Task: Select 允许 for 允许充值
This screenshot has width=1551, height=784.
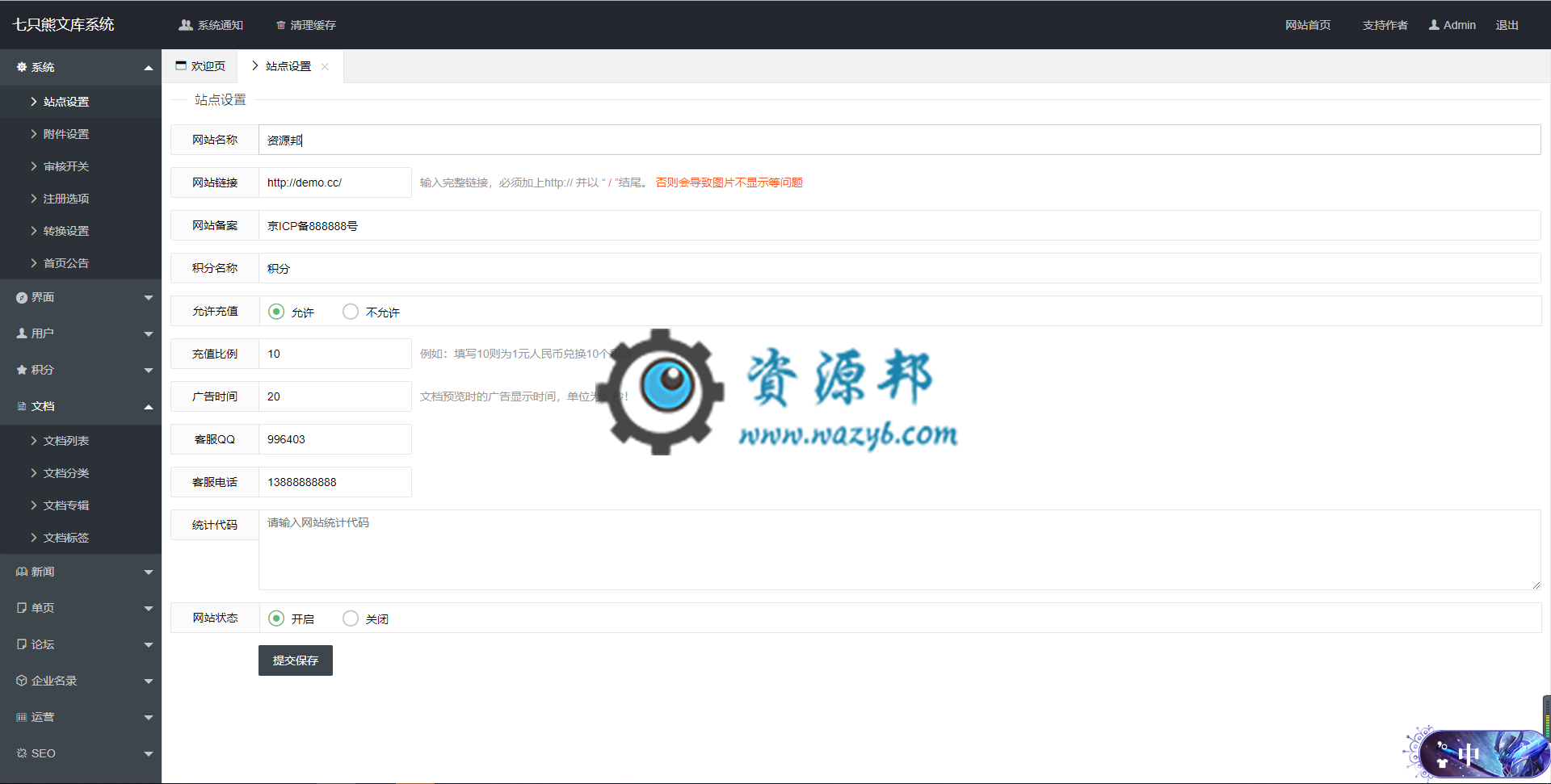Action: [x=276, y=312]
